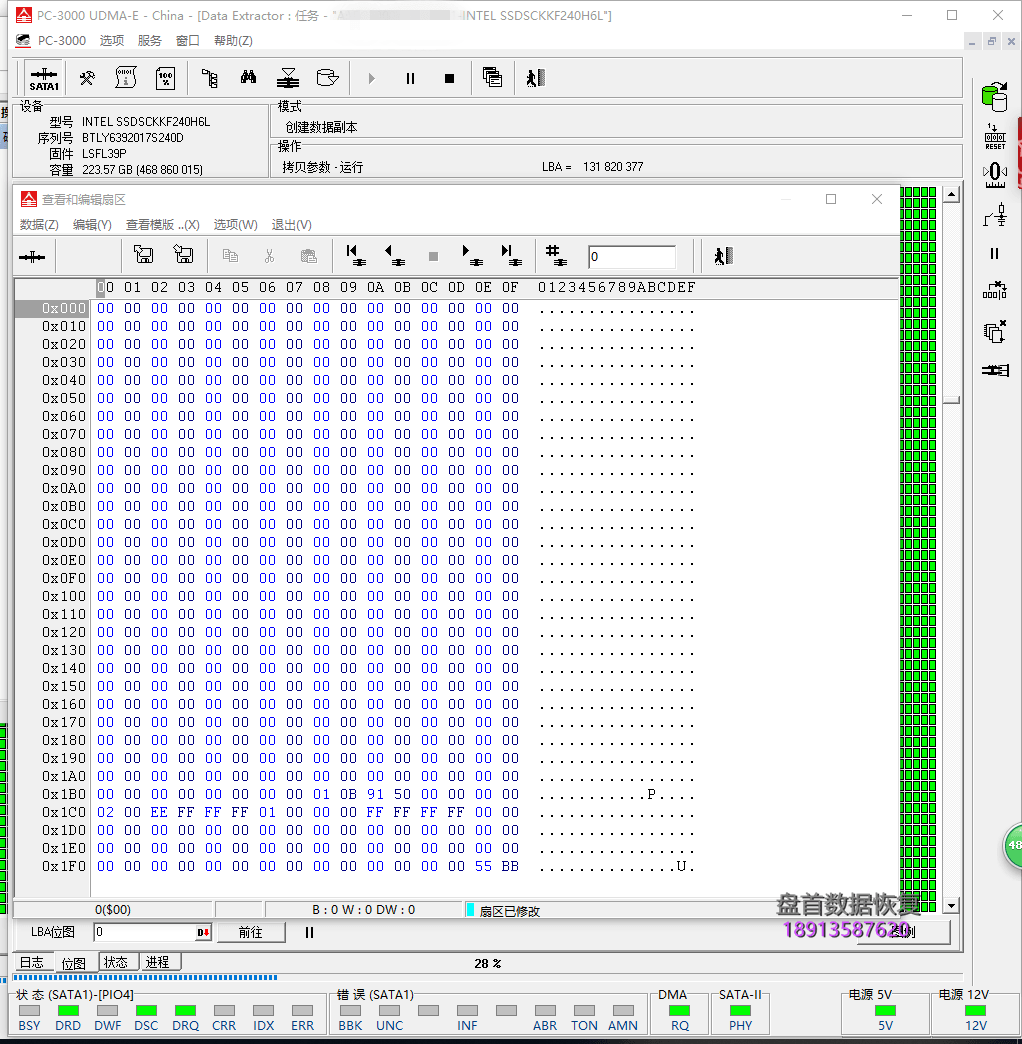Screen dimensions: 1022x1044
Task: Open the LBA format dropdown arrow
Action: [203, 932]
